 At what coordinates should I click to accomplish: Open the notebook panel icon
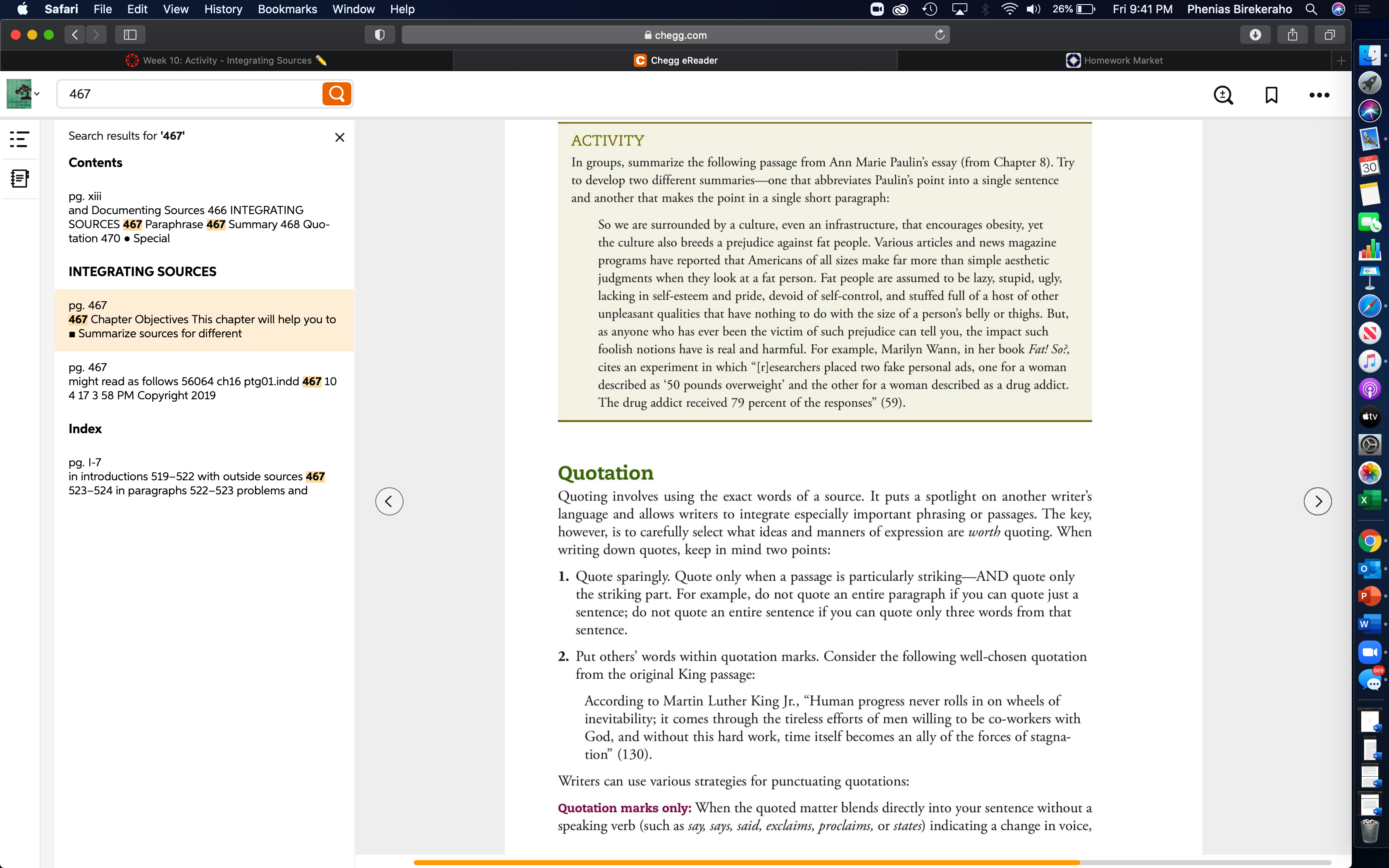[x=19, y=179]
